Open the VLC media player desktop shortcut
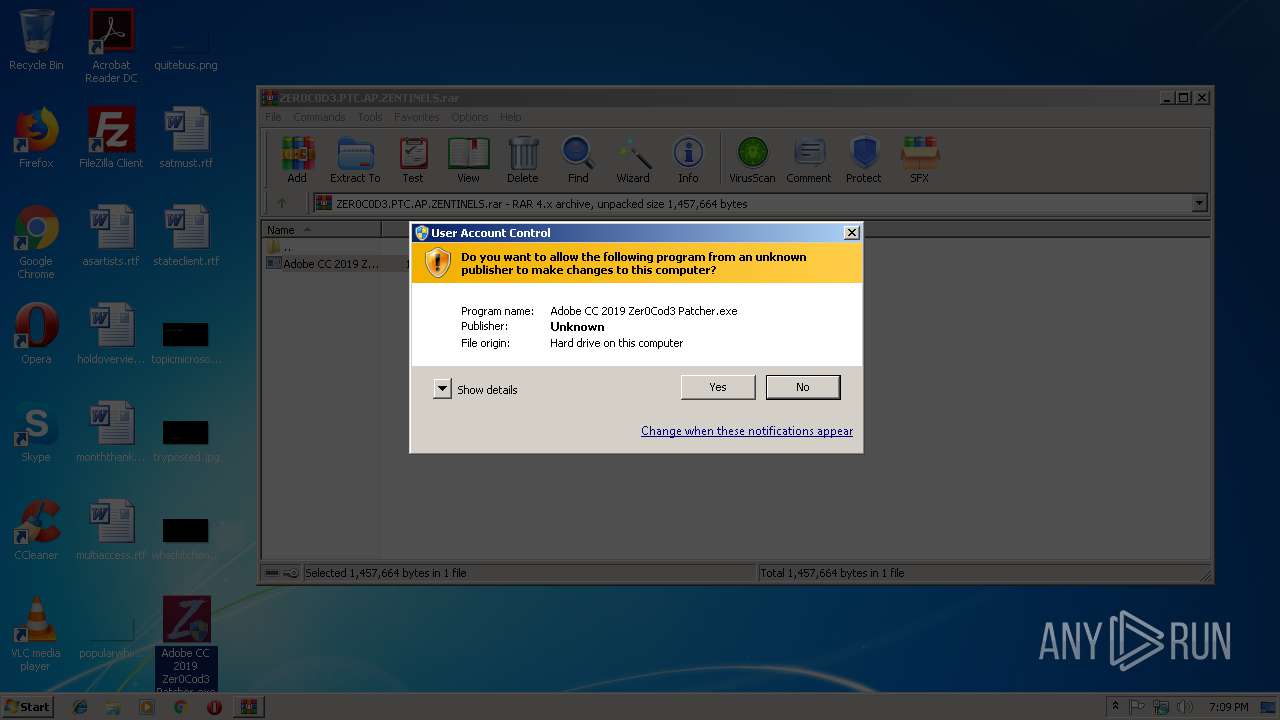The height and width of the screenshot is (720, 1280). point(36,634)
